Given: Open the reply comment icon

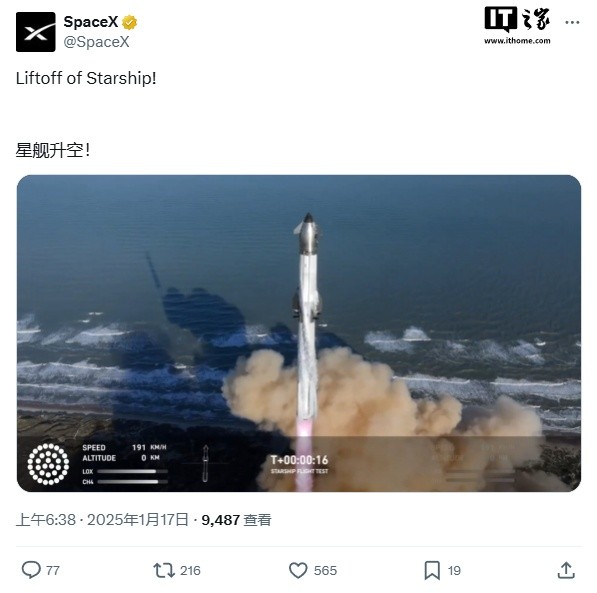Looking at the screenshot, I should coord(31,570).
